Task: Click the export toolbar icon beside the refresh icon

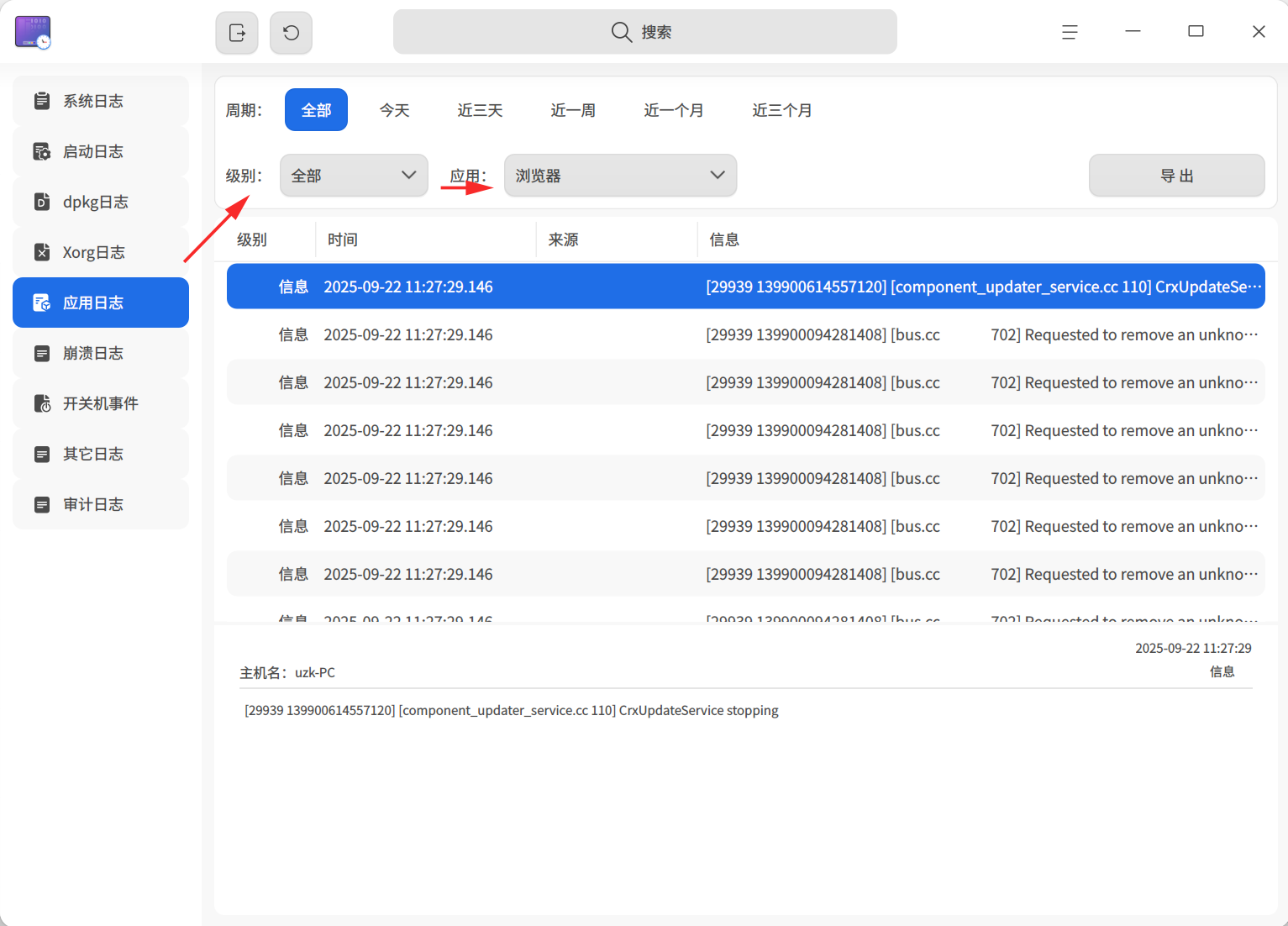Action: pyautogui.click(x=237, y=33)
